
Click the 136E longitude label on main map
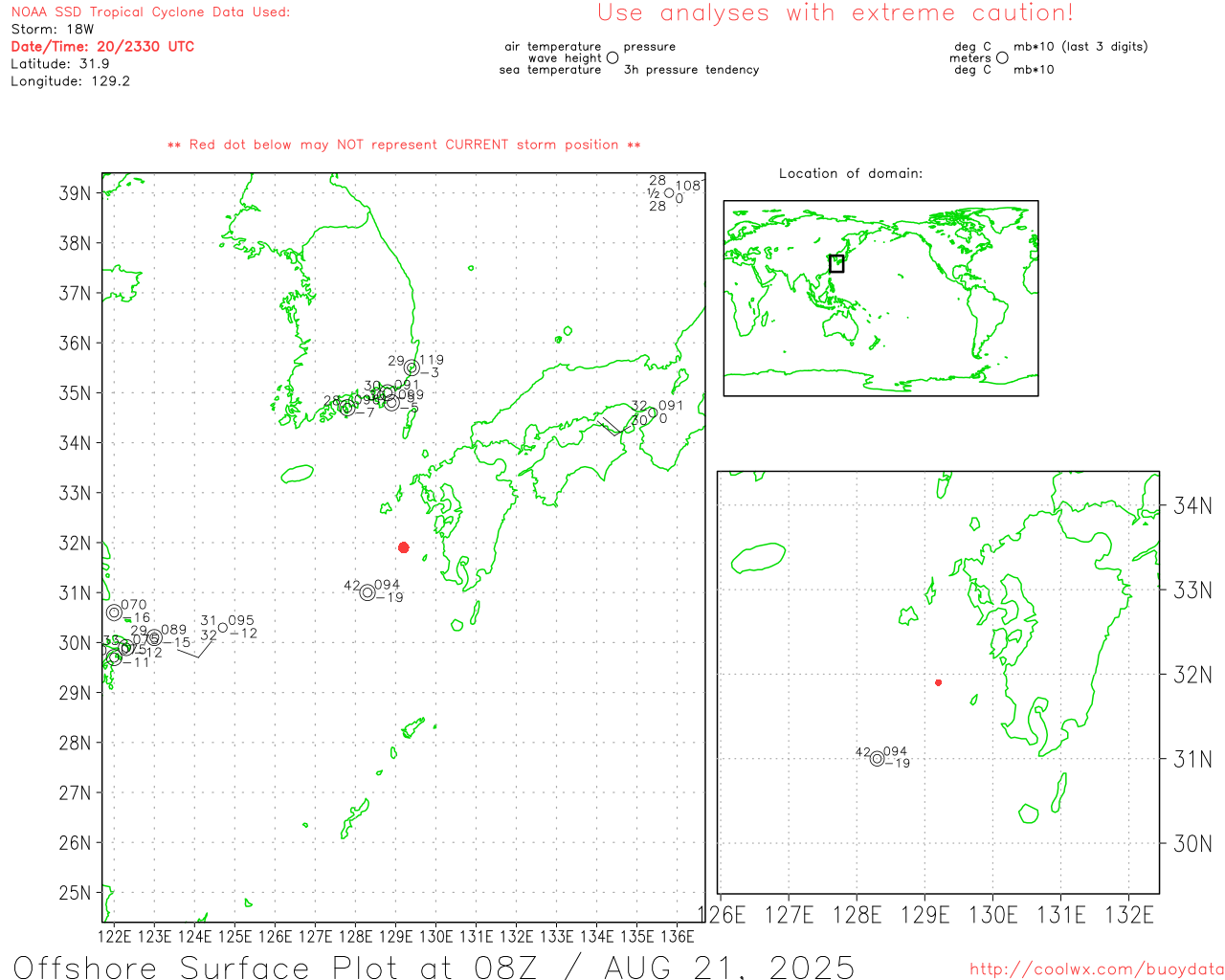tap(678, 936)
